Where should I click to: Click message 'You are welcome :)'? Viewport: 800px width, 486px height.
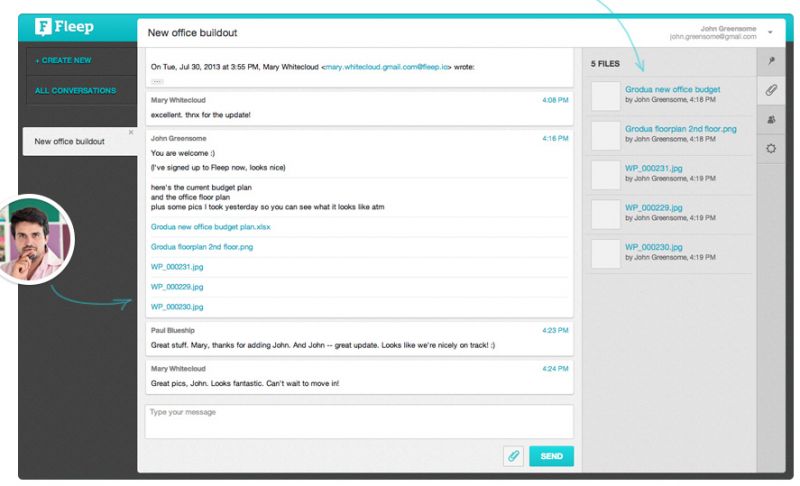tap(183, 153)
